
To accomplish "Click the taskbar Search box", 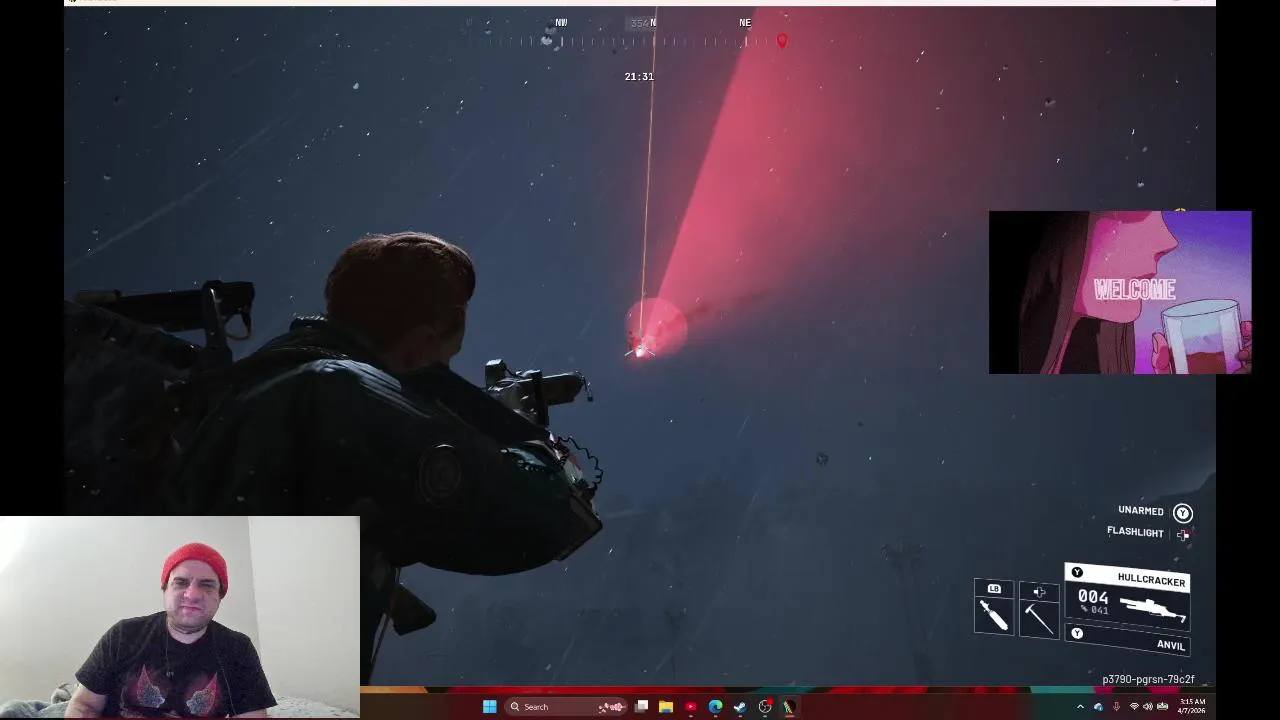I will [567, 707].
